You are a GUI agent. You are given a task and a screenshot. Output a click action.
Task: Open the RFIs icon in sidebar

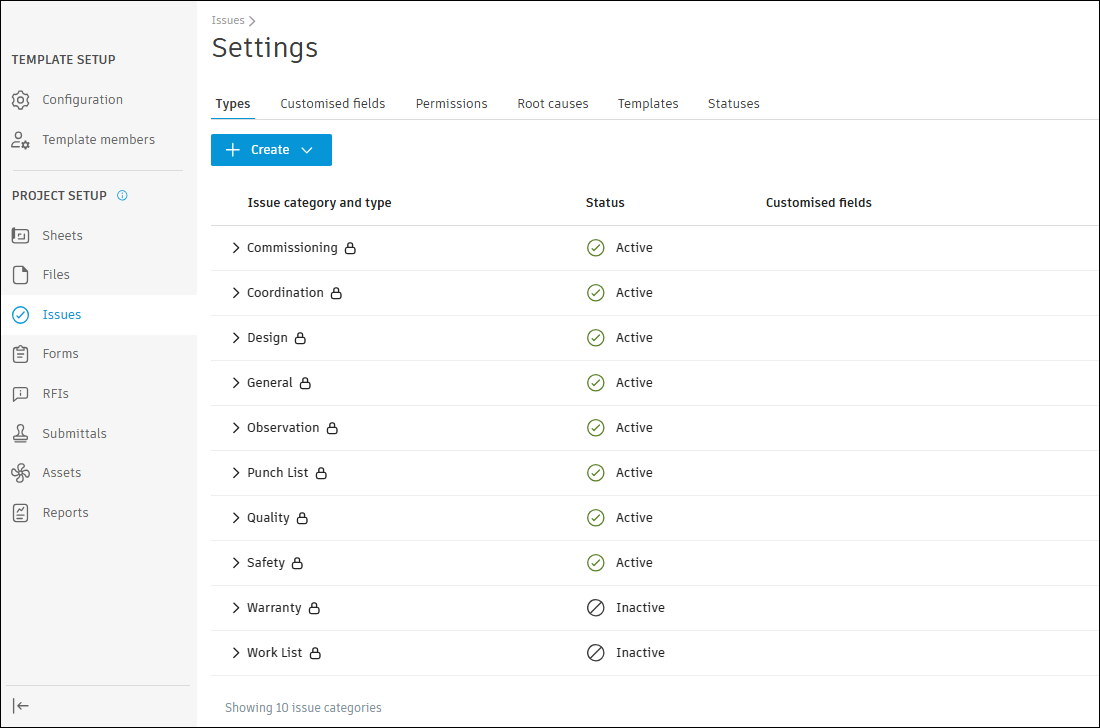[21, 394]
